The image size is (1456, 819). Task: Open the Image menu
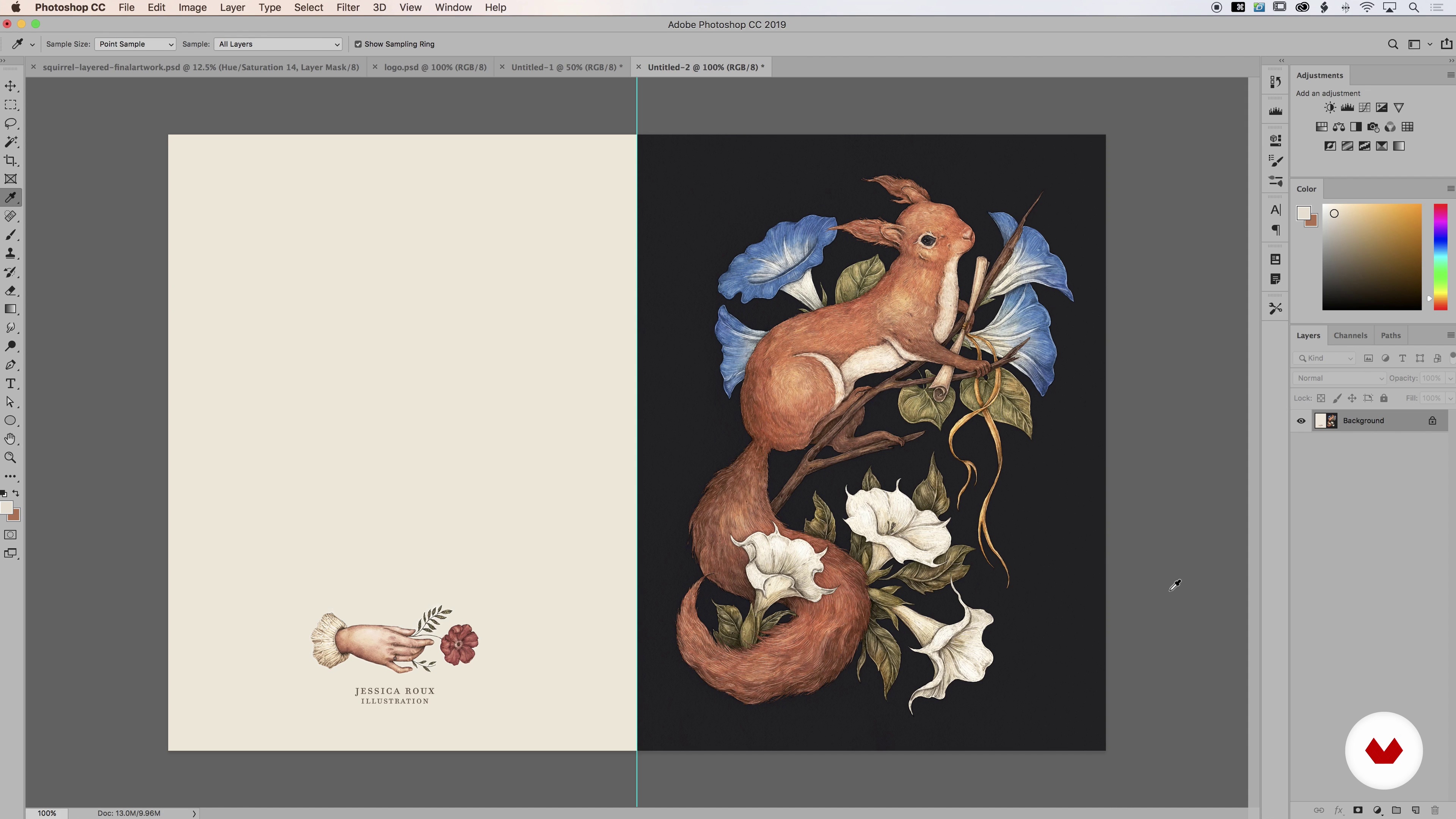point(193,7)
